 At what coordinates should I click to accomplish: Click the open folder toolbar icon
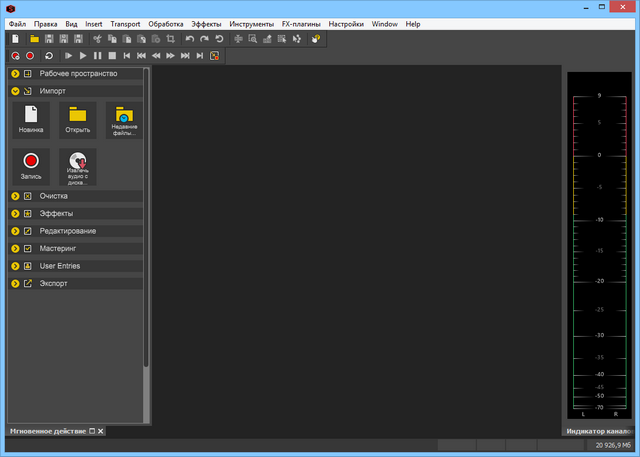(x=32, y=39)
